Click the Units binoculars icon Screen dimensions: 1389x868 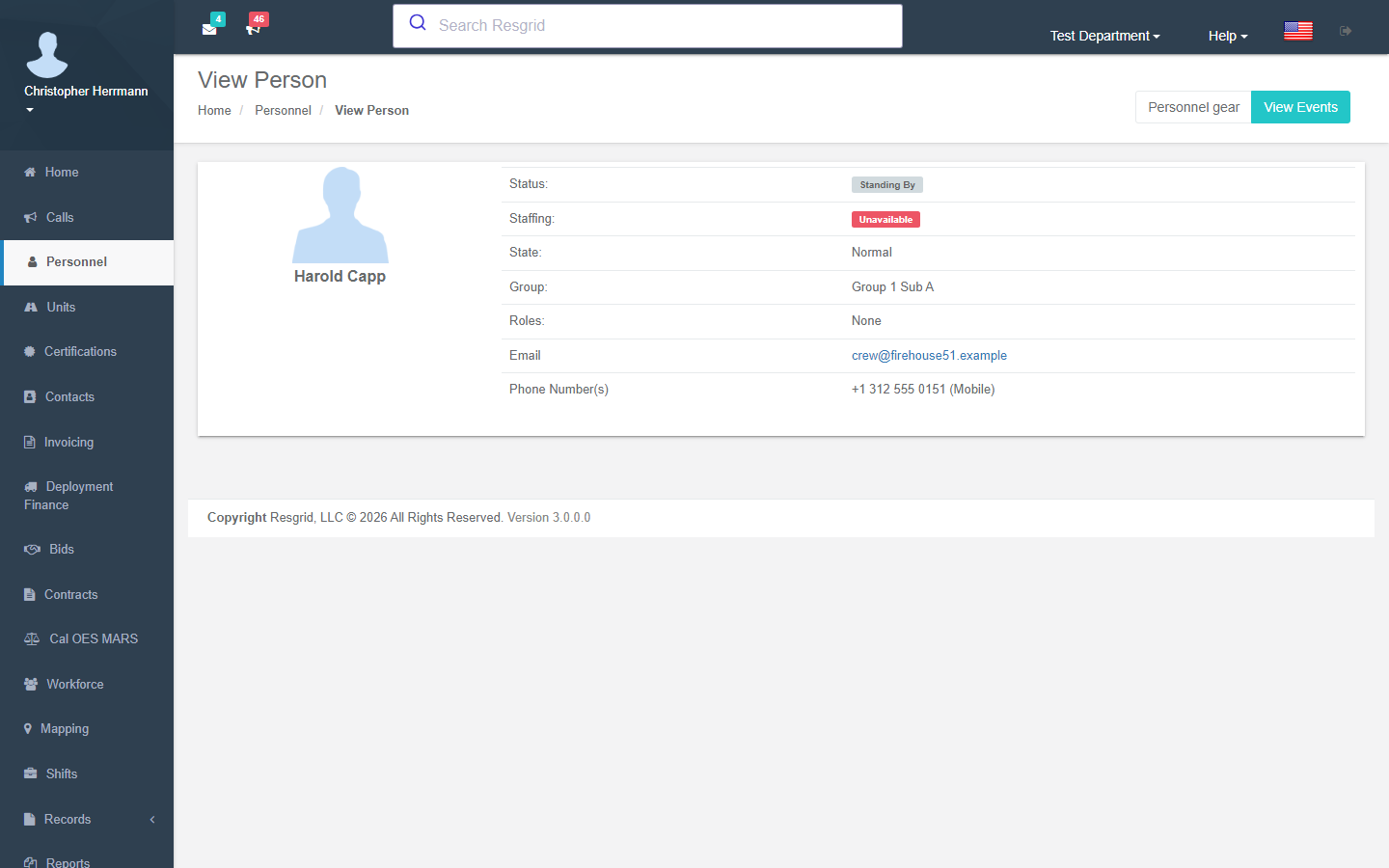[31, 308]
